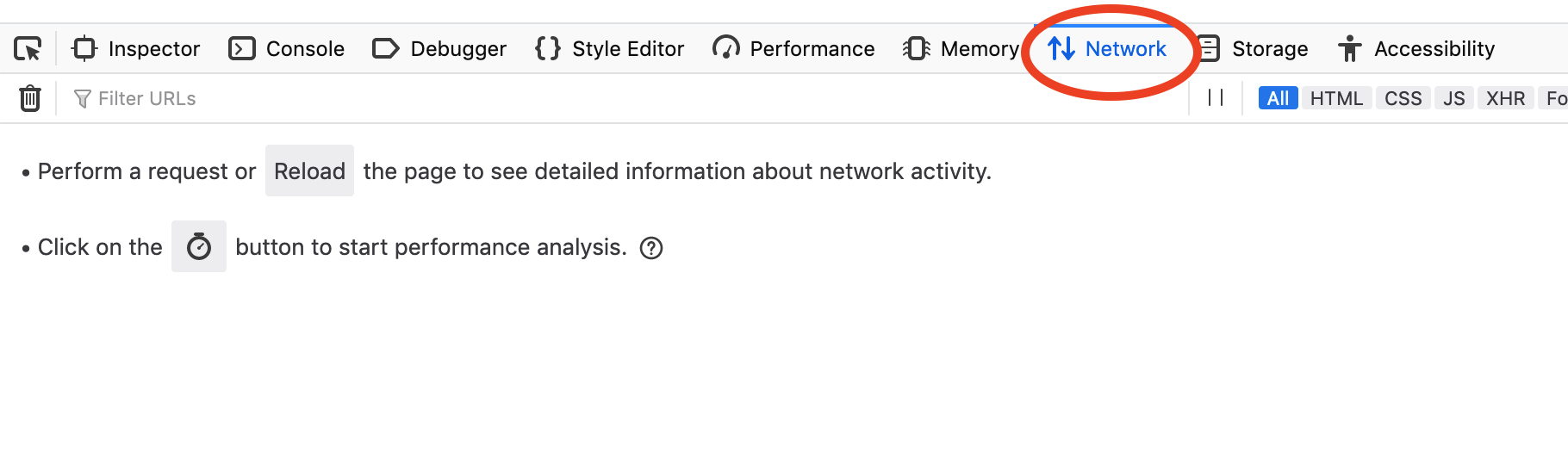Open the Inspector tab
This screenshot has width=1568, height=465.
point(136,49)
